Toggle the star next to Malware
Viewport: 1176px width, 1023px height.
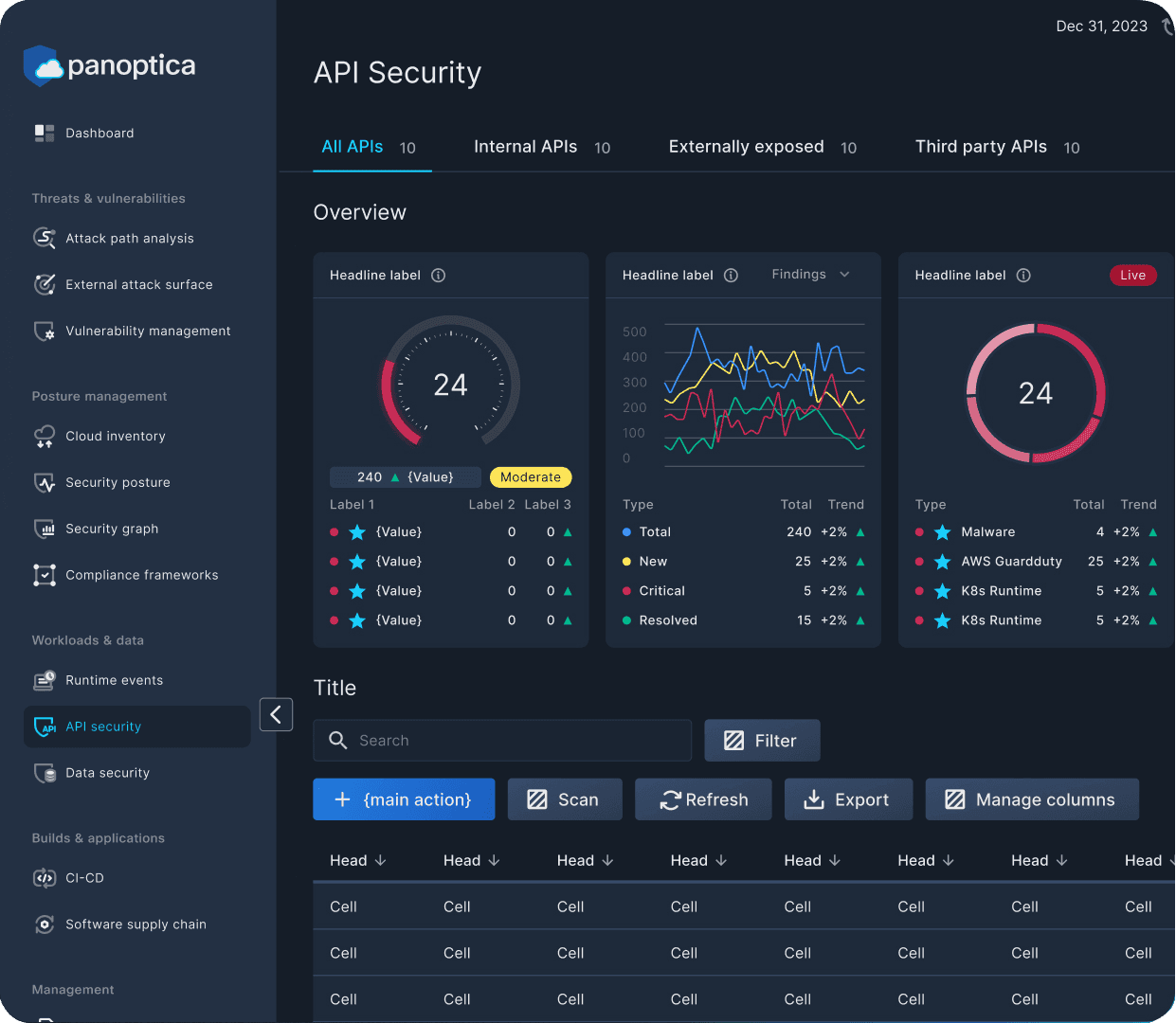pos(941,532)
